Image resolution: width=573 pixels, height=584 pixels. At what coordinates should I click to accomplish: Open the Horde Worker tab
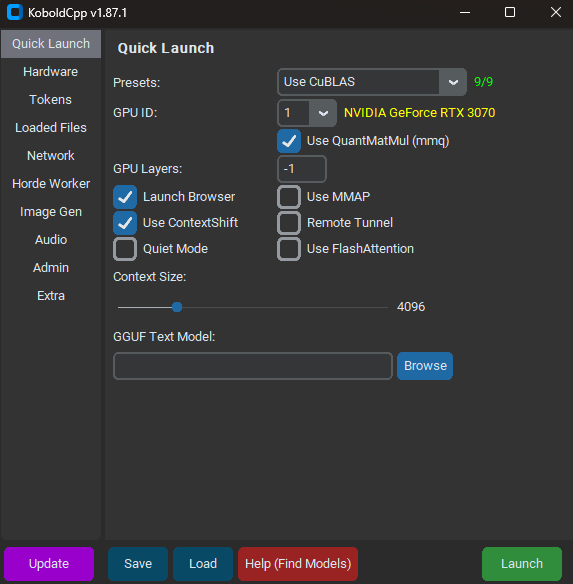point(51,183)
